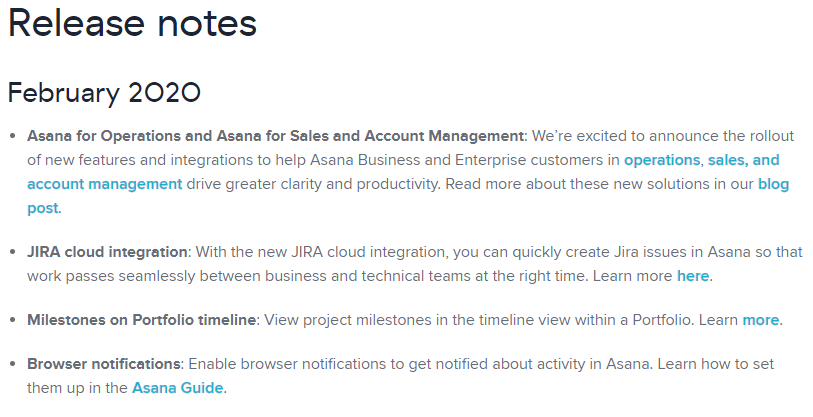Open the "operations, sales, and" link
This screenshot has width=813, height=417.
coord(701,160)
